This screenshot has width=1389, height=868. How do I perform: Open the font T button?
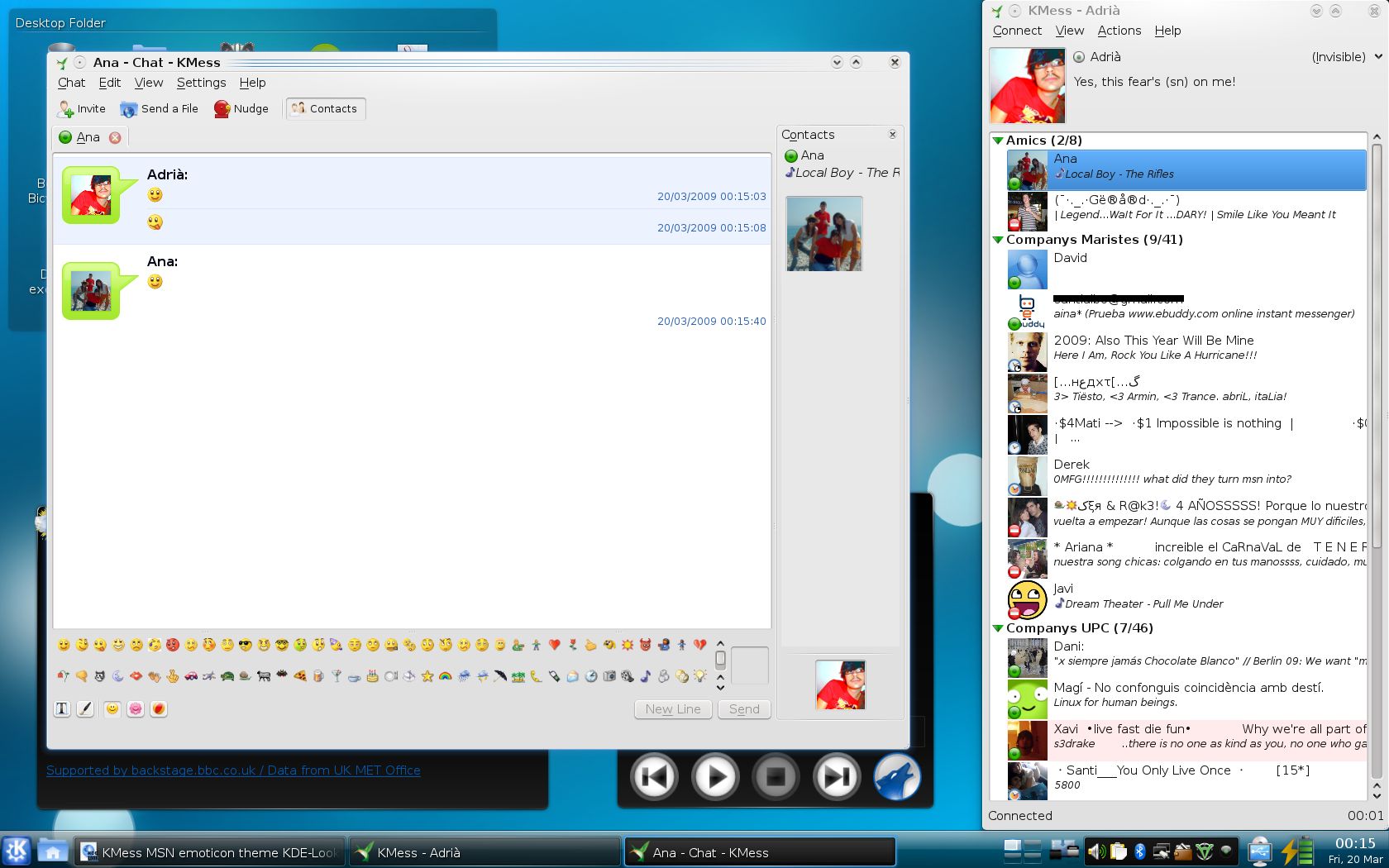click(x=62, y=708)
